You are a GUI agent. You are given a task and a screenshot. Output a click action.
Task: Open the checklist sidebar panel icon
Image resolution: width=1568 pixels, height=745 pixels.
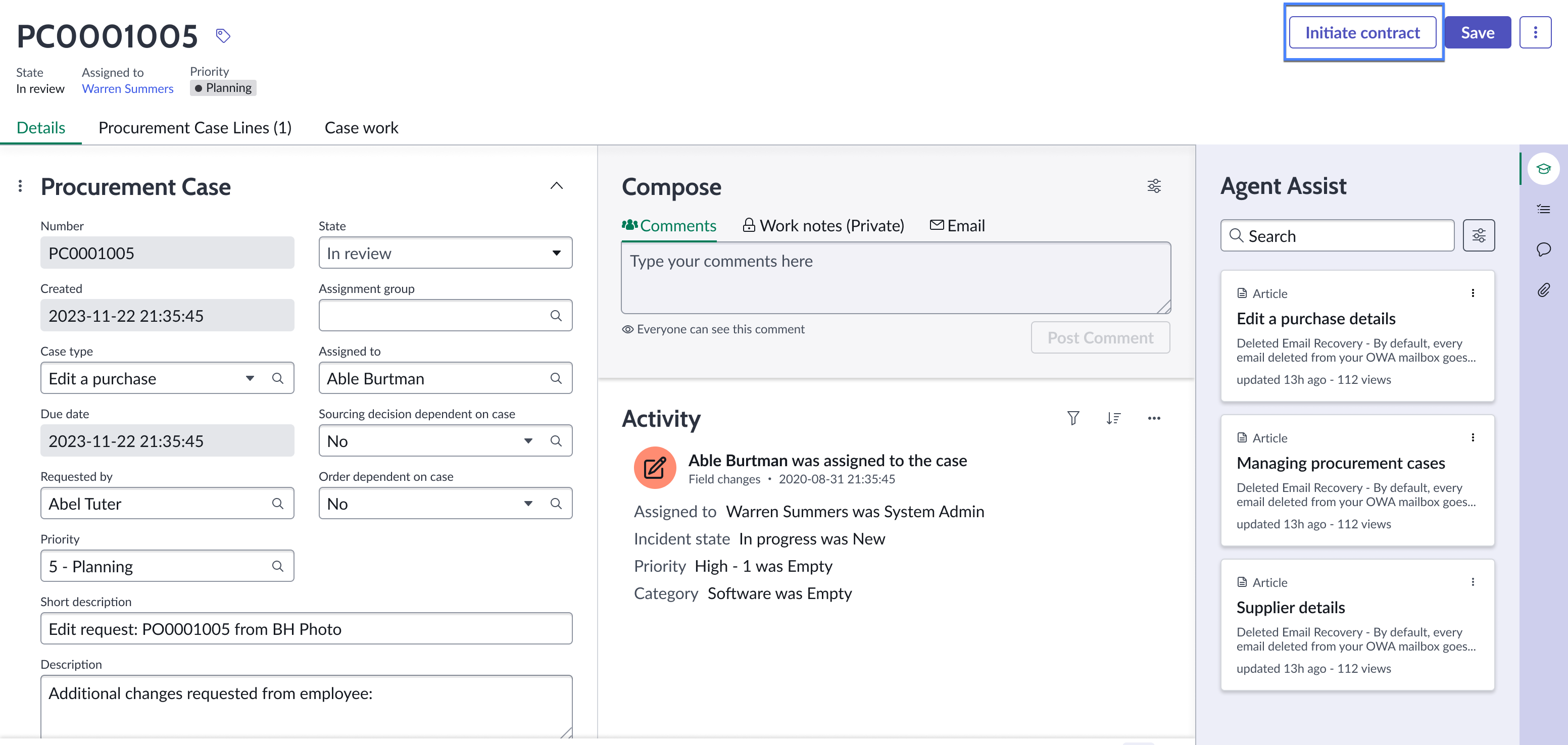pos(1544,209)
